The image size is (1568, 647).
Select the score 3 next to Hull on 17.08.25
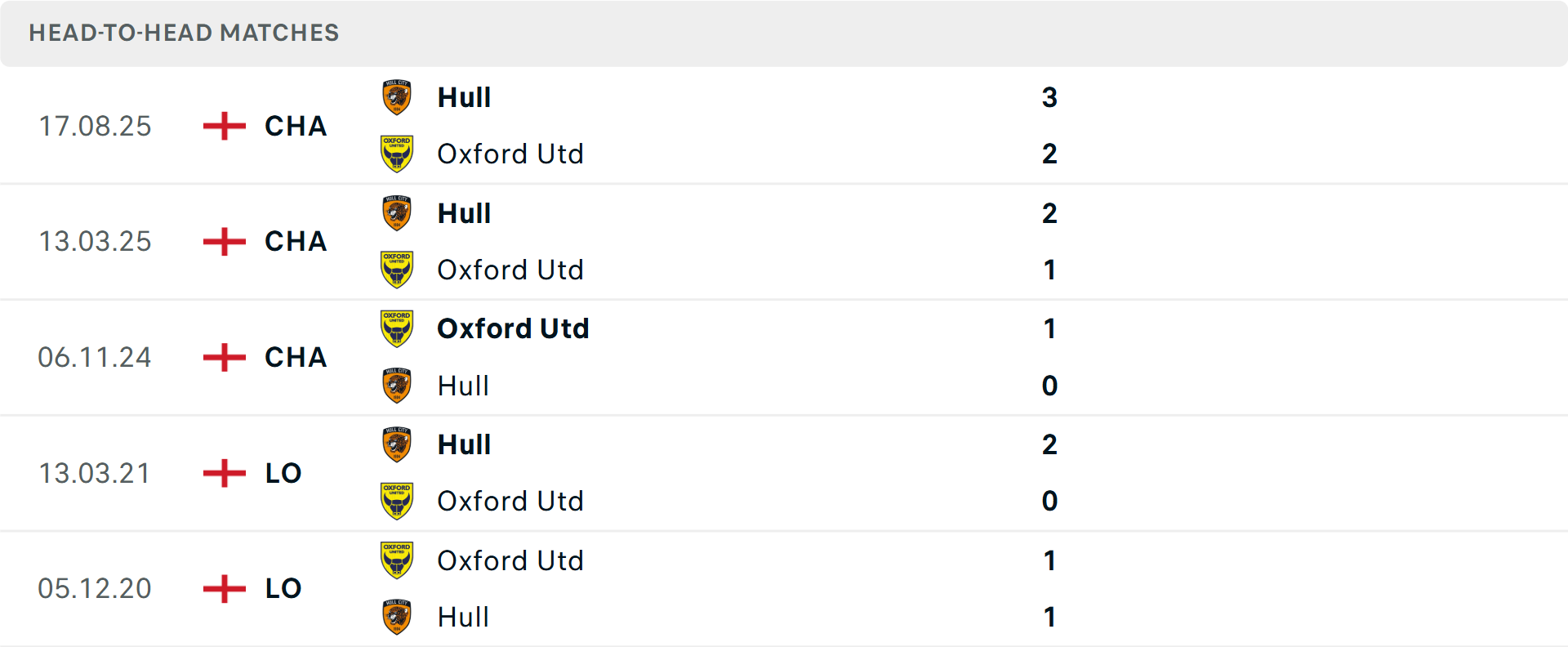(x=1050, y=96)
